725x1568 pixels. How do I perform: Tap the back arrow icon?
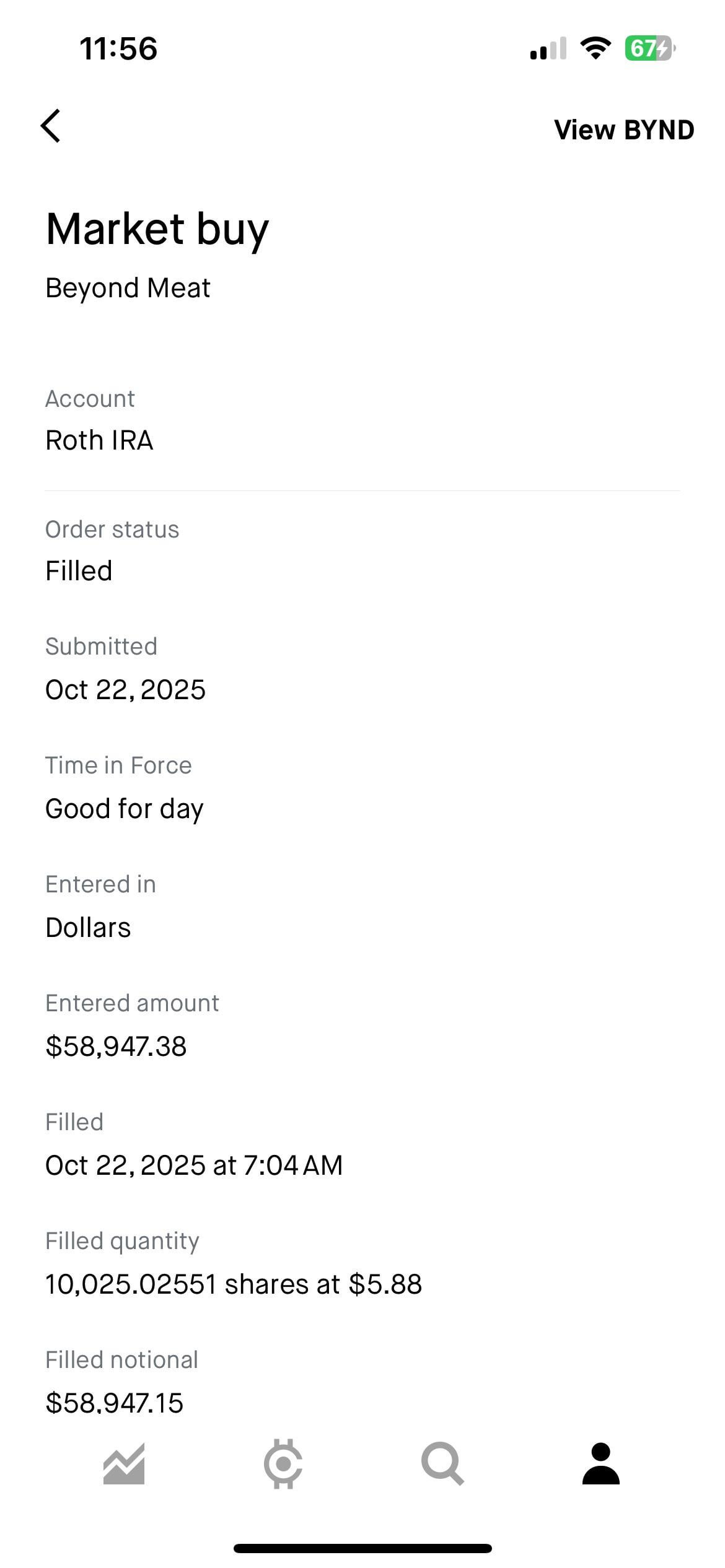point(51,126)
